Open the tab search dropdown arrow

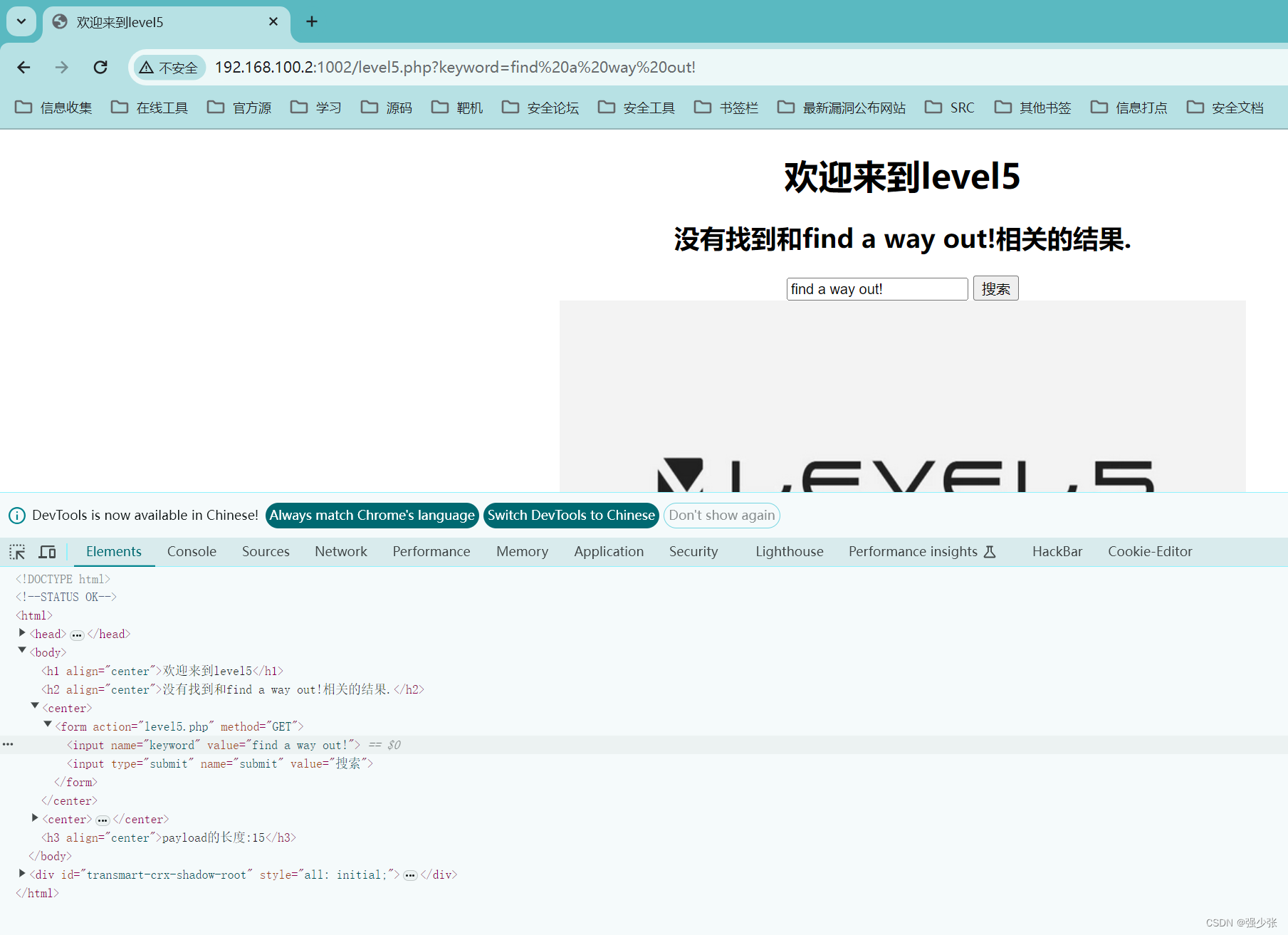[21, 21]
